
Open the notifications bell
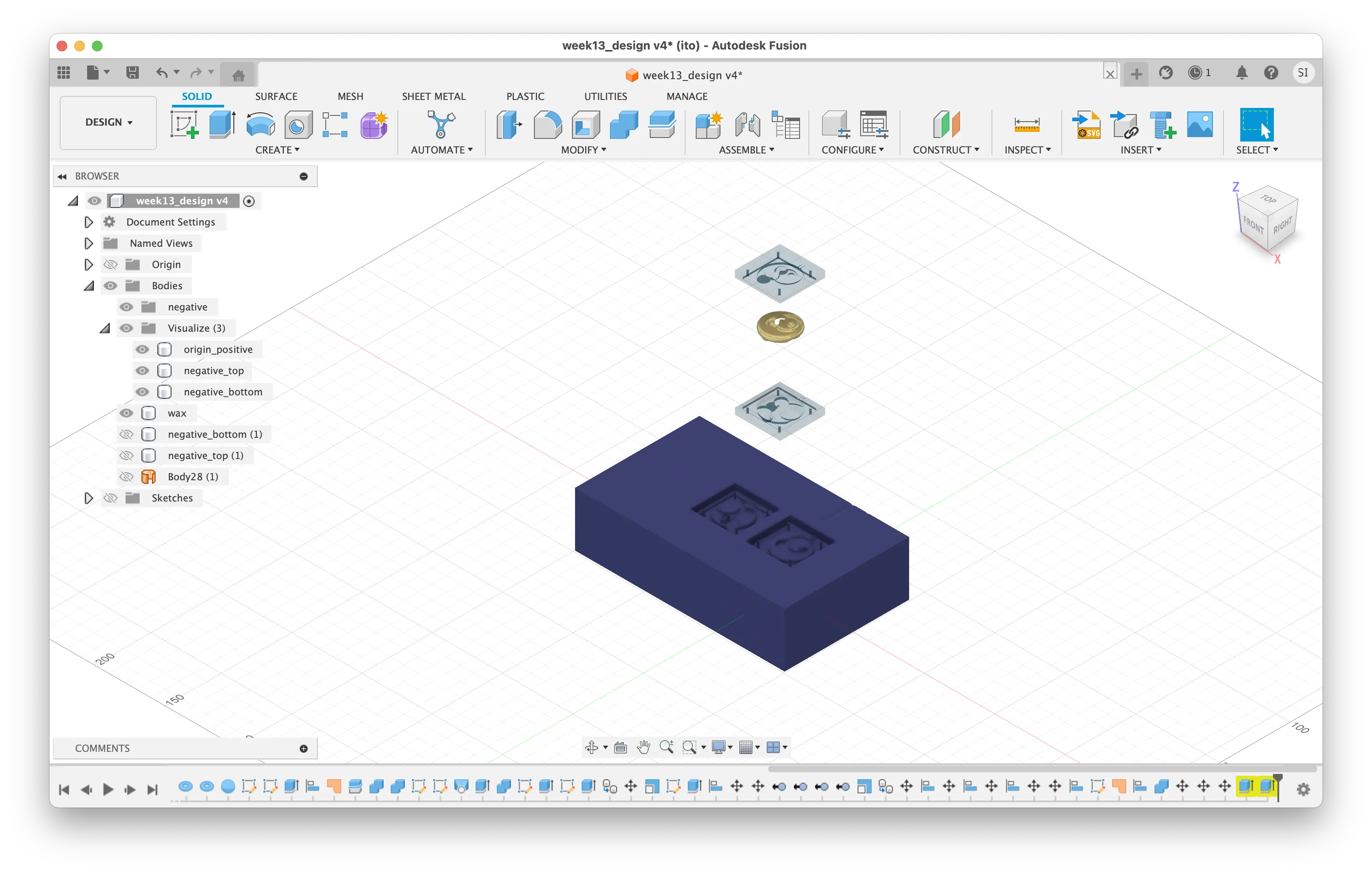(1242, 73)
